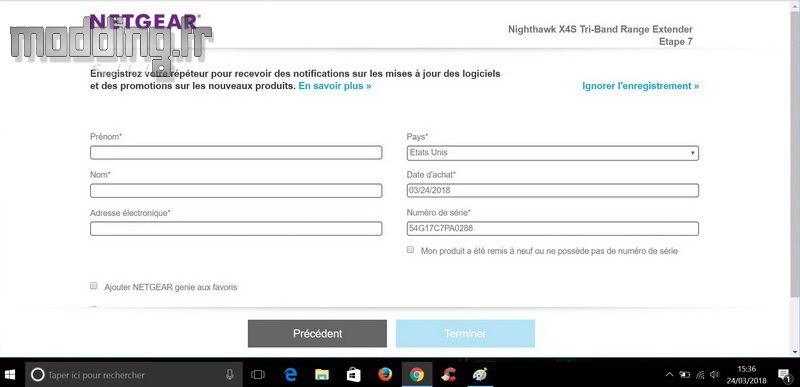This screenshot has height=387, width=800.
Task: Click the Cortana circle search icon
Action: coord(37,375)
